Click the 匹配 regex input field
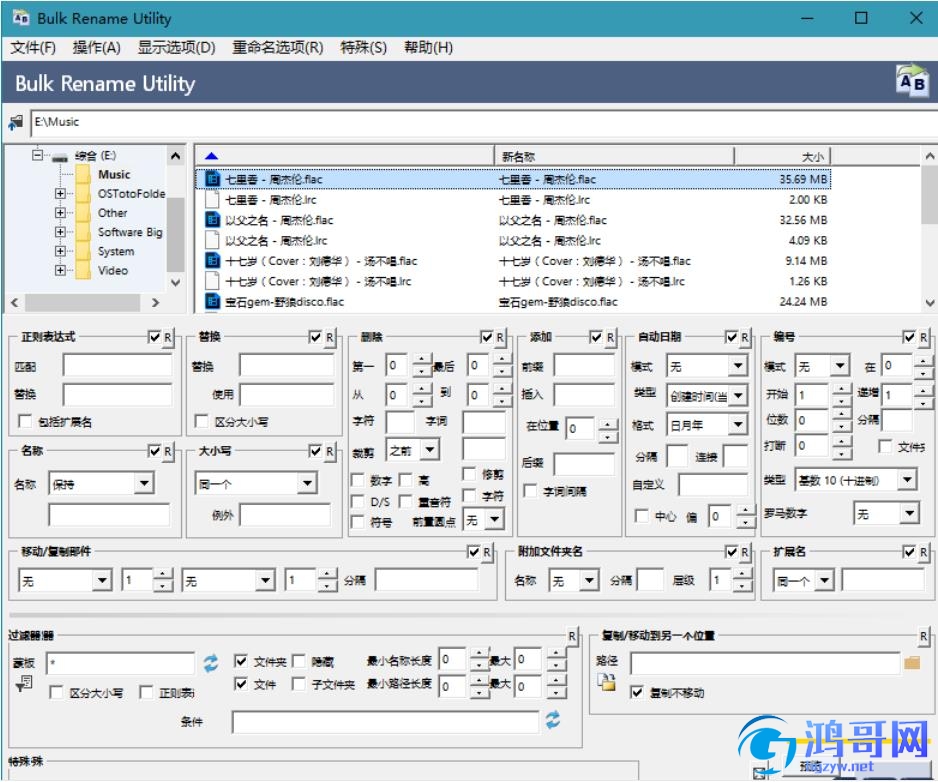This screenshot has height=782, width=938. (x=118, y=365)
